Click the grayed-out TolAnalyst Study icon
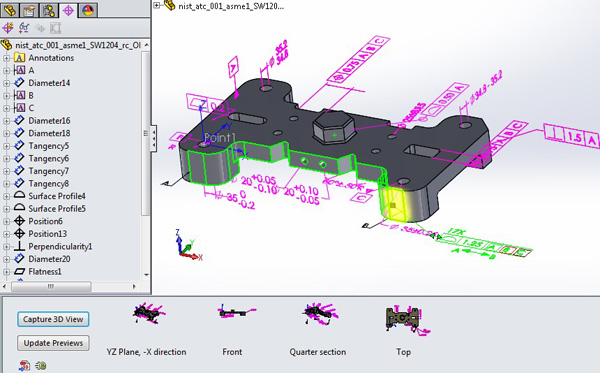Image resolution: width=600 pixels, height=373 pixels. 55,28
